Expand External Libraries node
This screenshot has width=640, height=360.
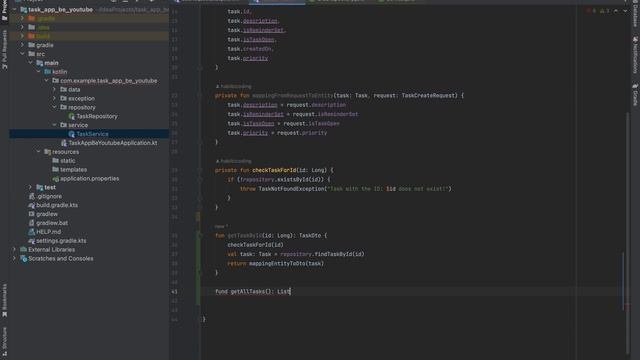click(x=15, y=250)
